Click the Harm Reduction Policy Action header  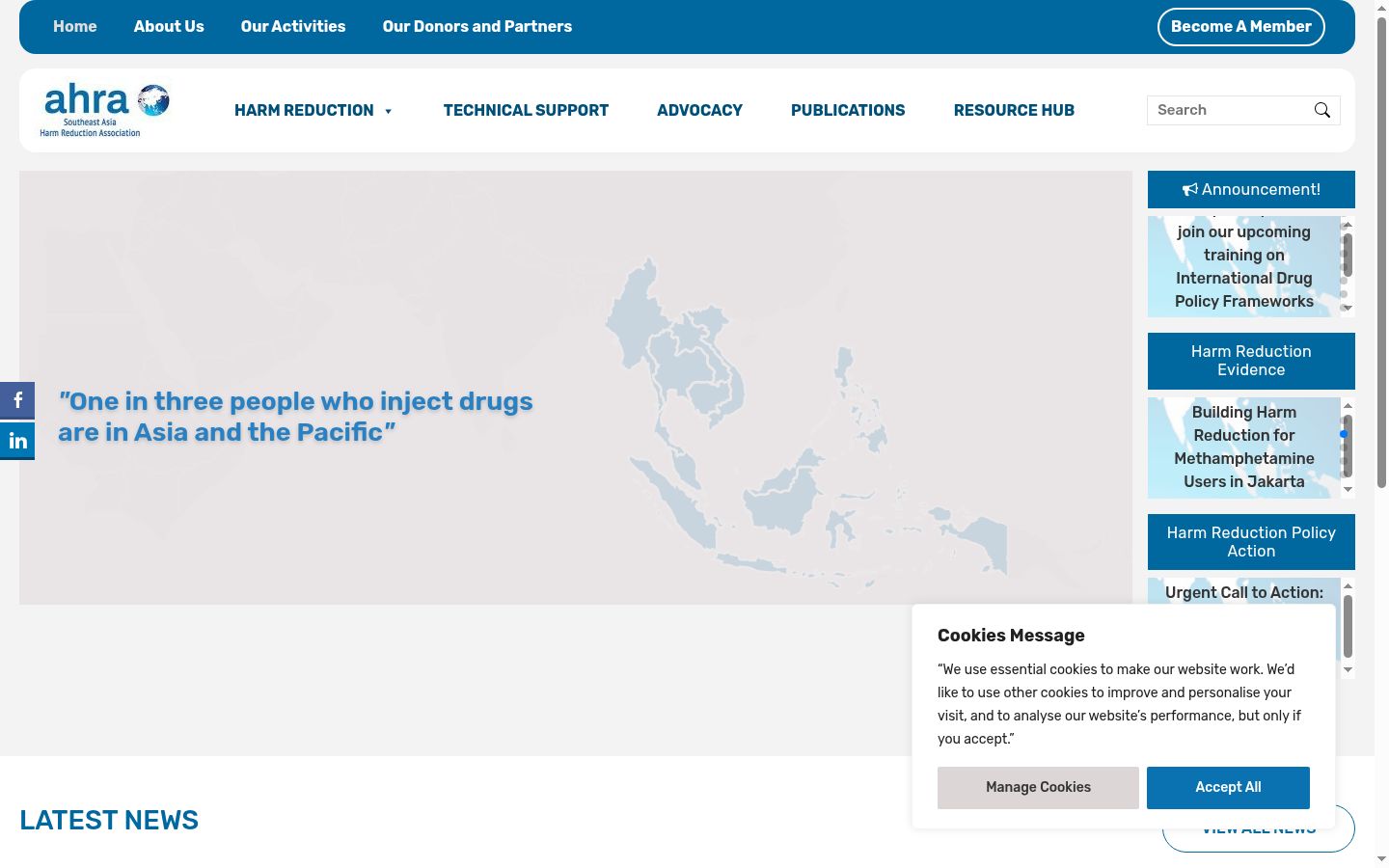coord(1251,542)
